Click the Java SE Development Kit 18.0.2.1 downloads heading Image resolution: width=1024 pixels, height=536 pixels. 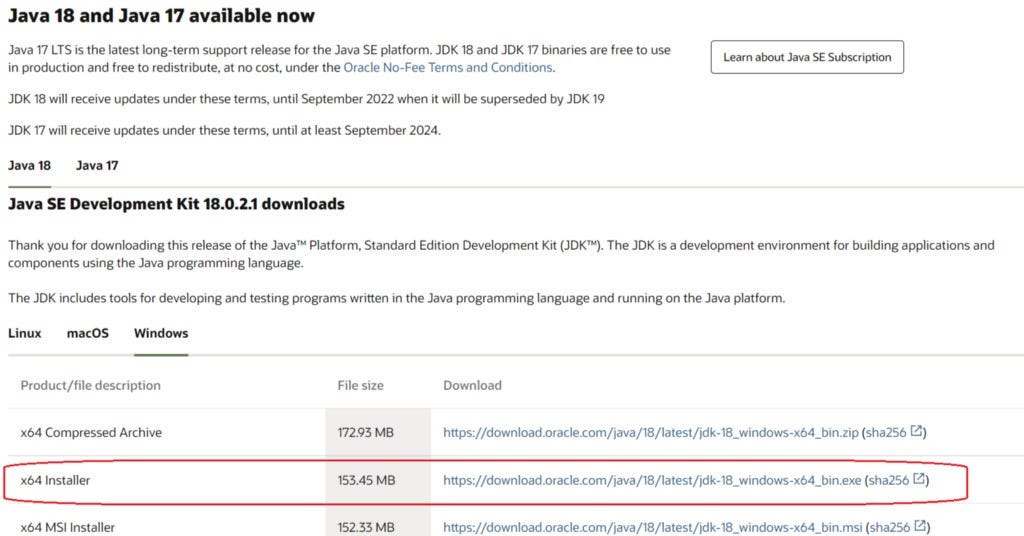pyautogui.click(x=176, y=204)
